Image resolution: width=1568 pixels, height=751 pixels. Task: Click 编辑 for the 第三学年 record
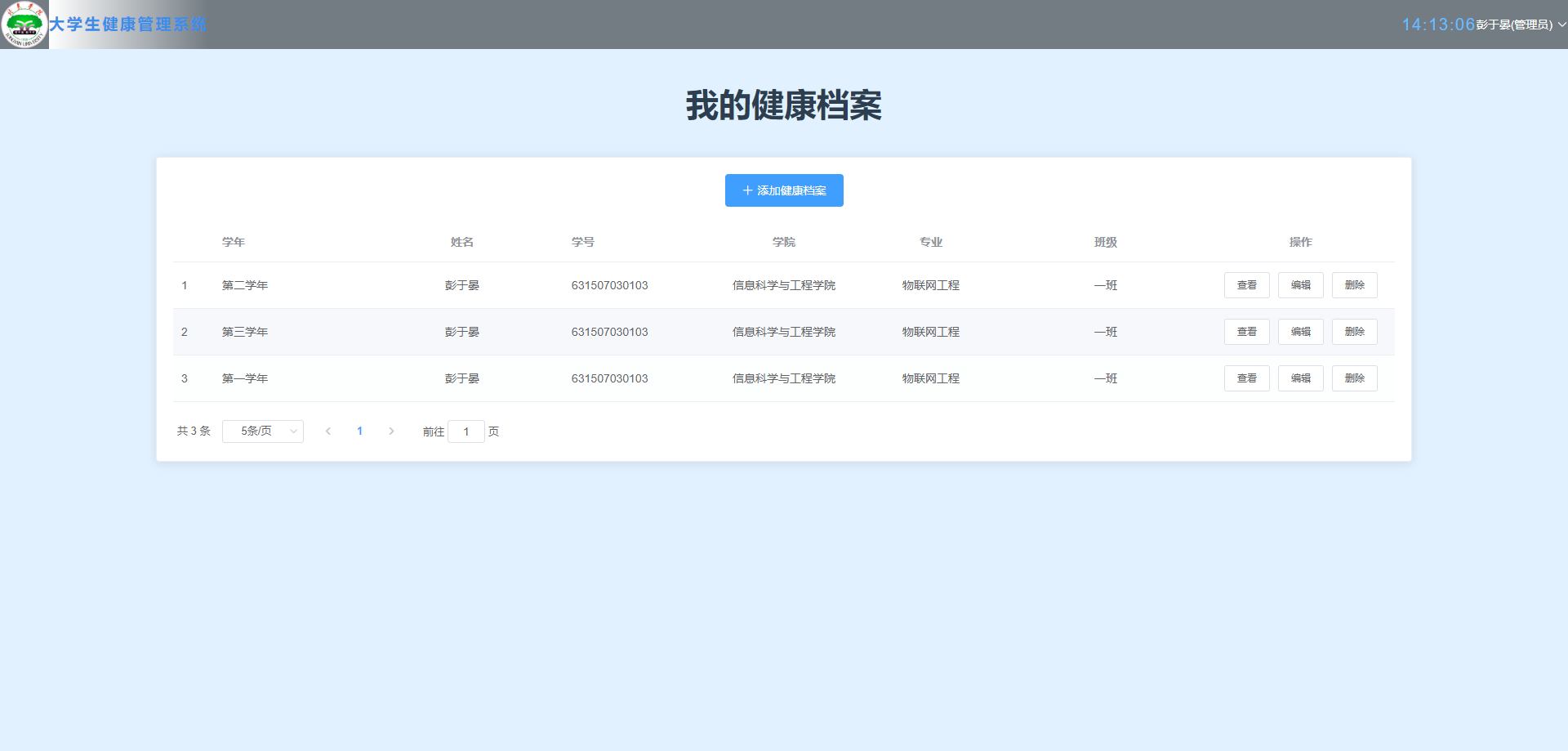pos(1300,331)
